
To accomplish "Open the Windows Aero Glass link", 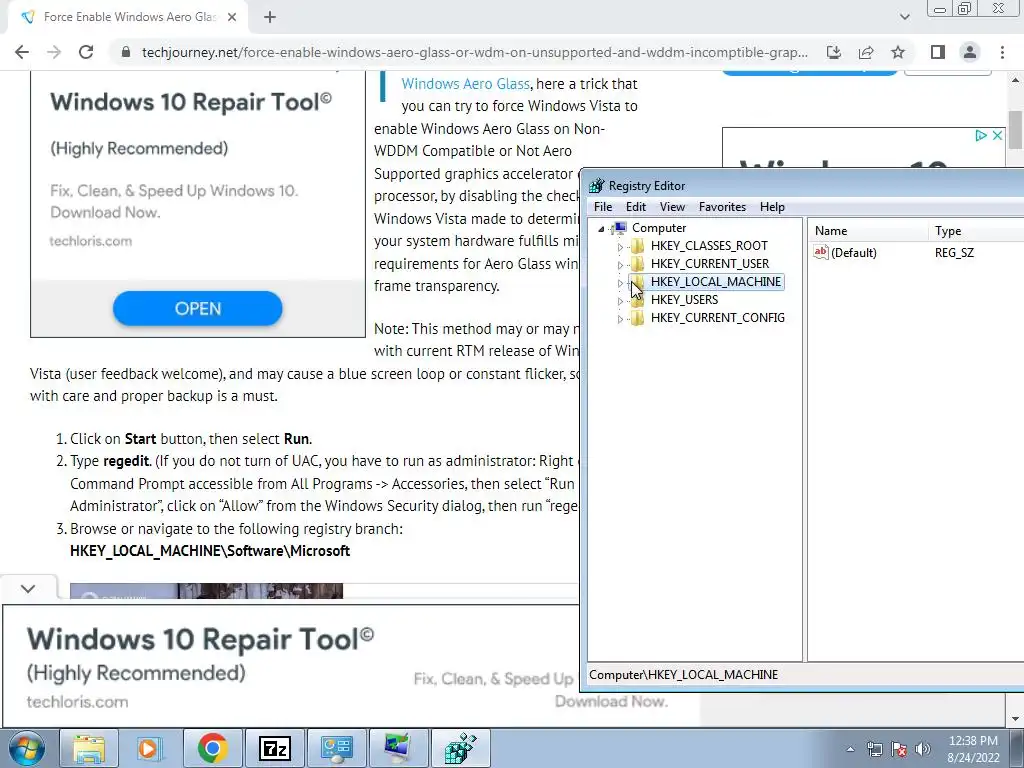I will point(465,84).
